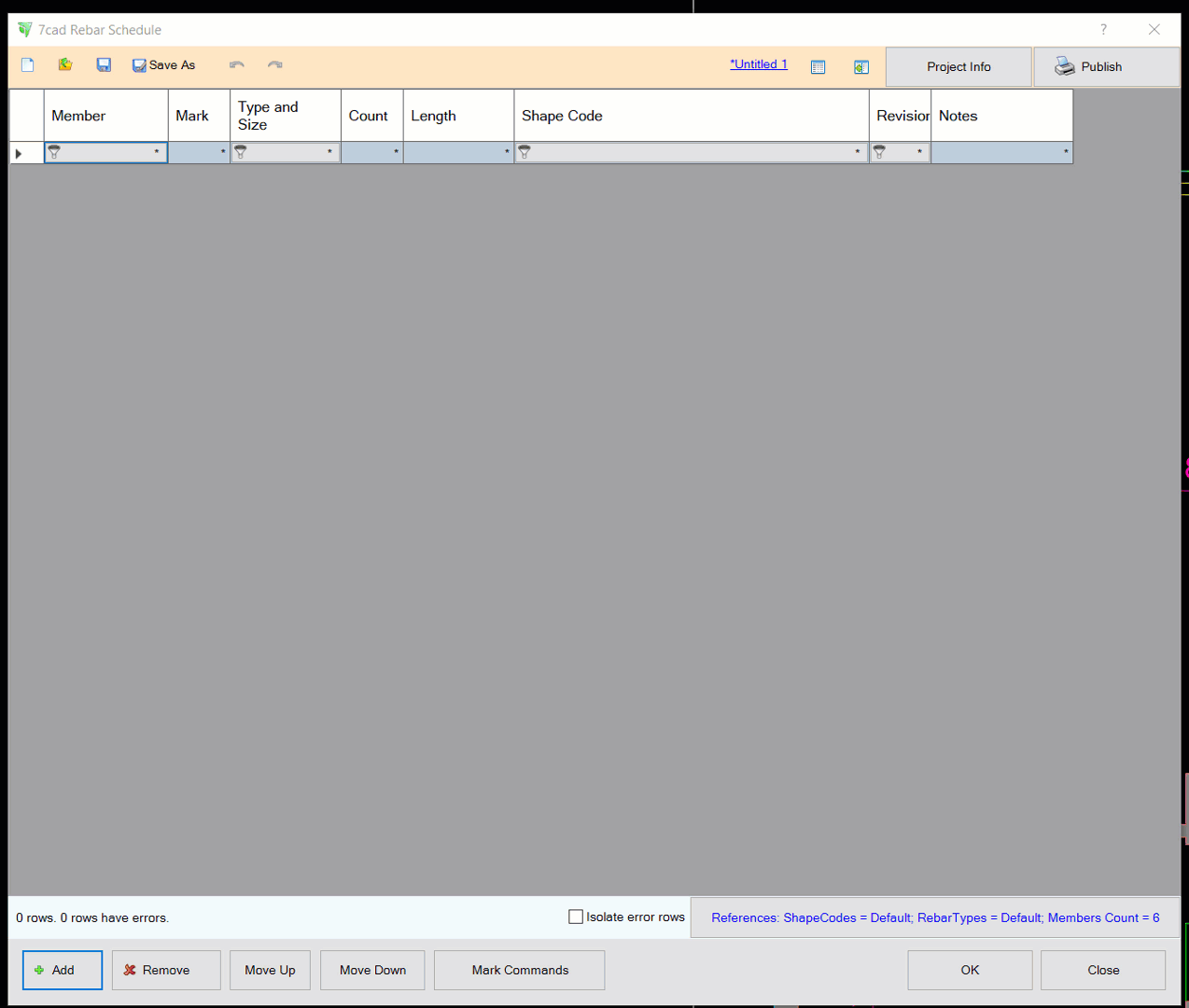The height and width of the screenshot is (1008, 1189).
Task: Click the help question mark in title bar
Action: tap(1103, 30)
